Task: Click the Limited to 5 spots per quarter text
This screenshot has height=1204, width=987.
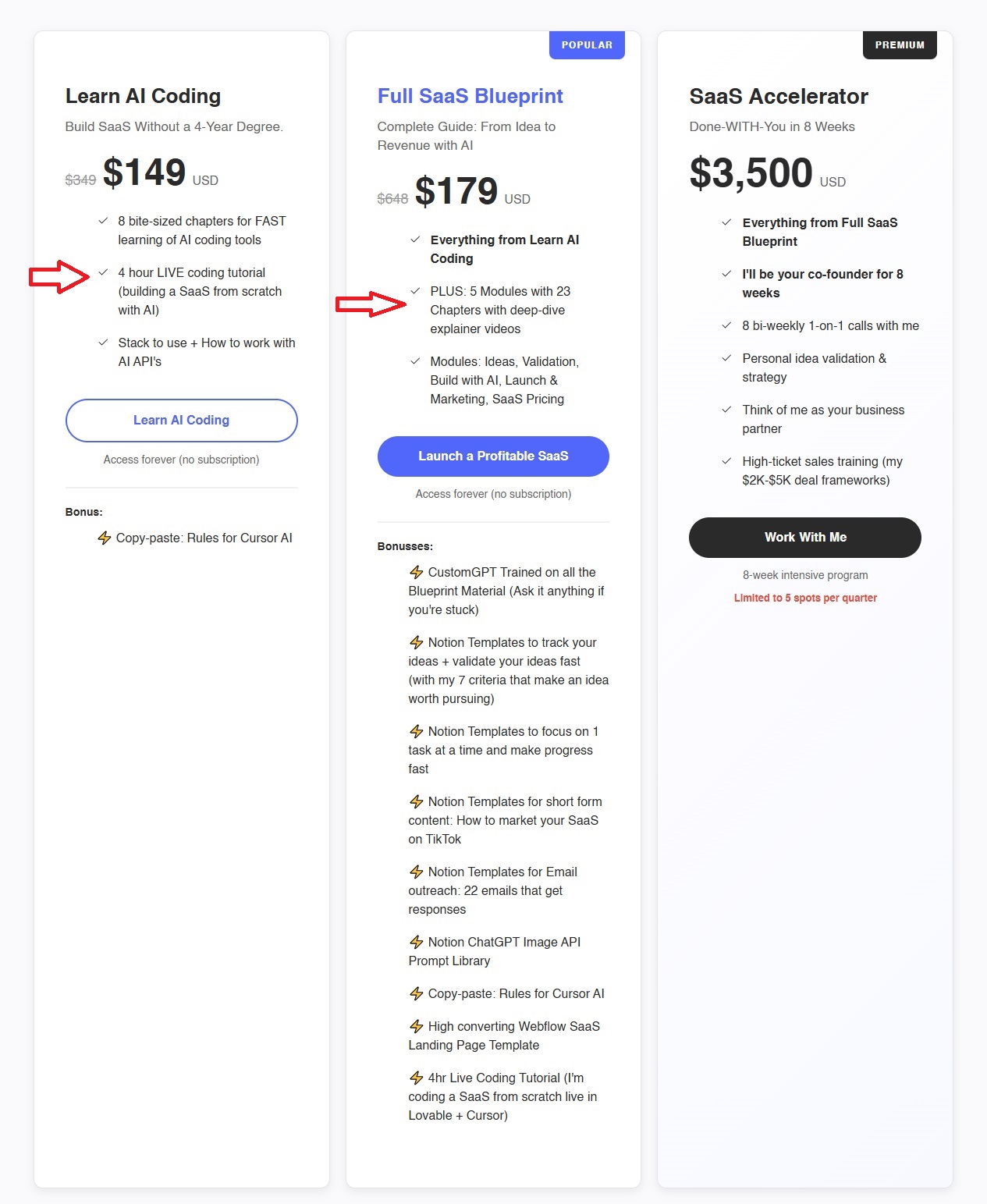Action: coord(805,598)
